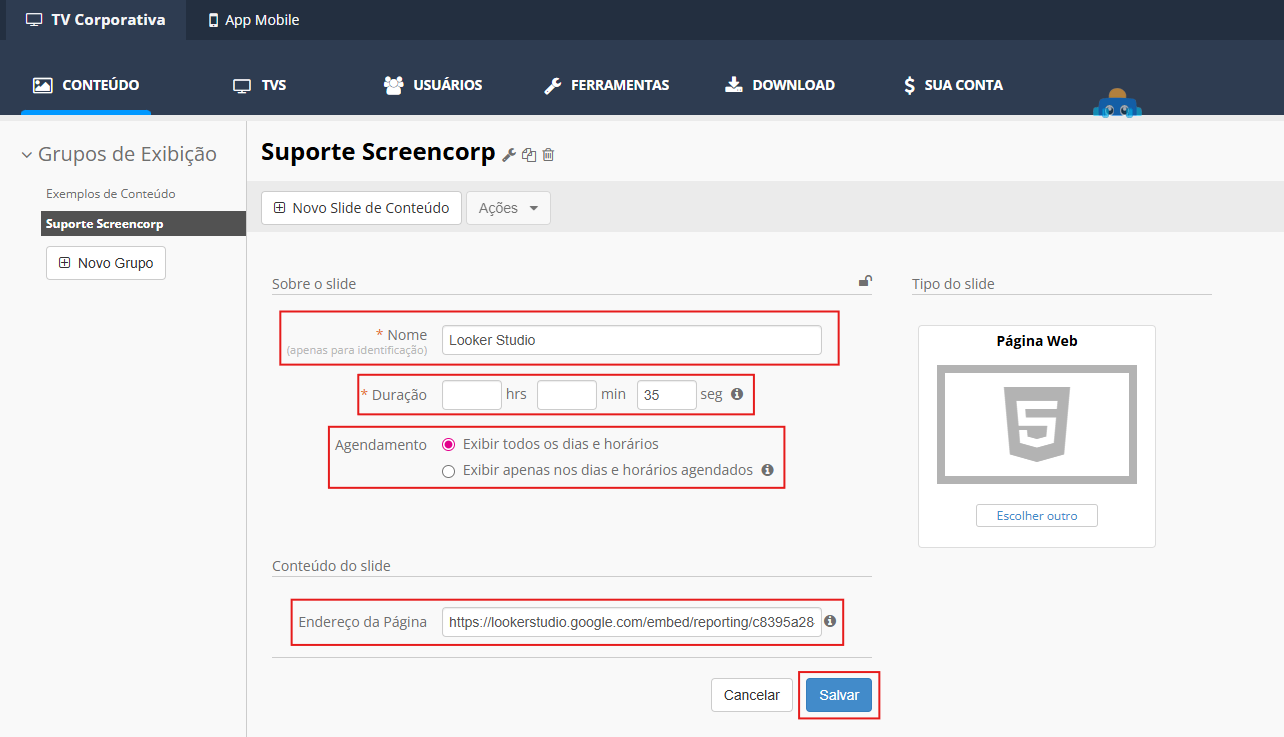1284x737 pixels.
Task: Switch to the TV Corporativa tab
Action: (x=95, y=20)
